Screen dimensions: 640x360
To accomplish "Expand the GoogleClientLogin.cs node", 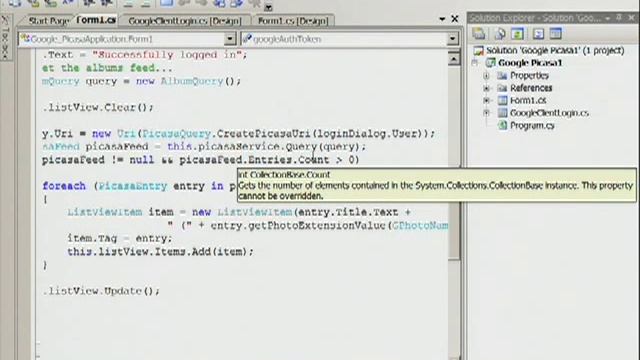I will [x=486, y=113].
